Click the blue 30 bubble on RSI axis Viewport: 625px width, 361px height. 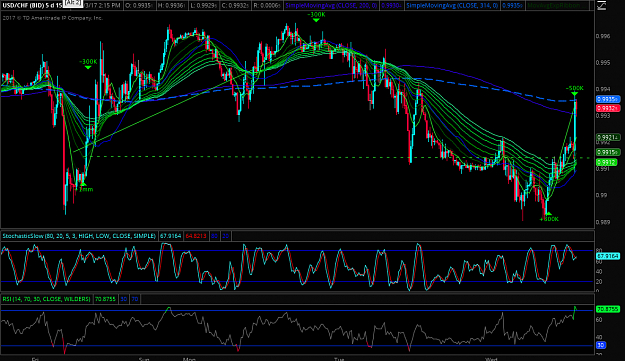pos(601,345)
